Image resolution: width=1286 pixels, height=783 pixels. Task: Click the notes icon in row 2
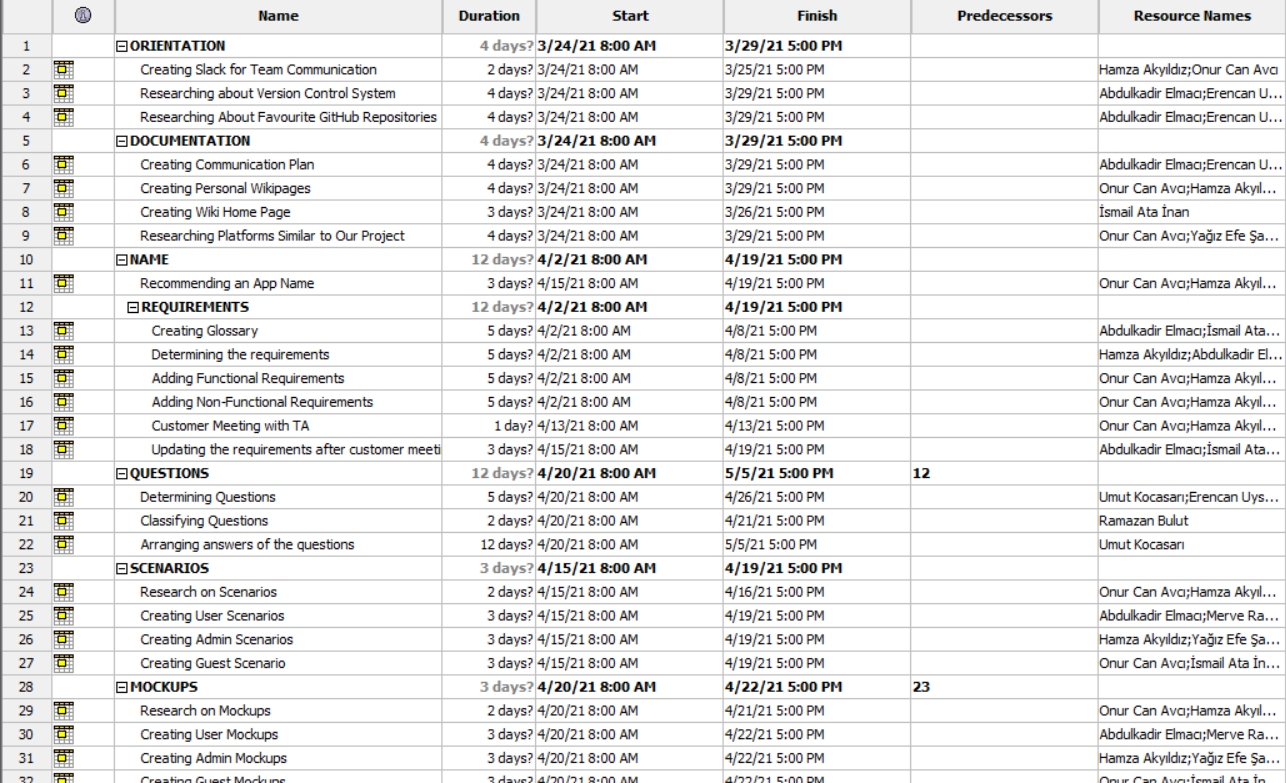pyautogui.click(x=63, y=70)
